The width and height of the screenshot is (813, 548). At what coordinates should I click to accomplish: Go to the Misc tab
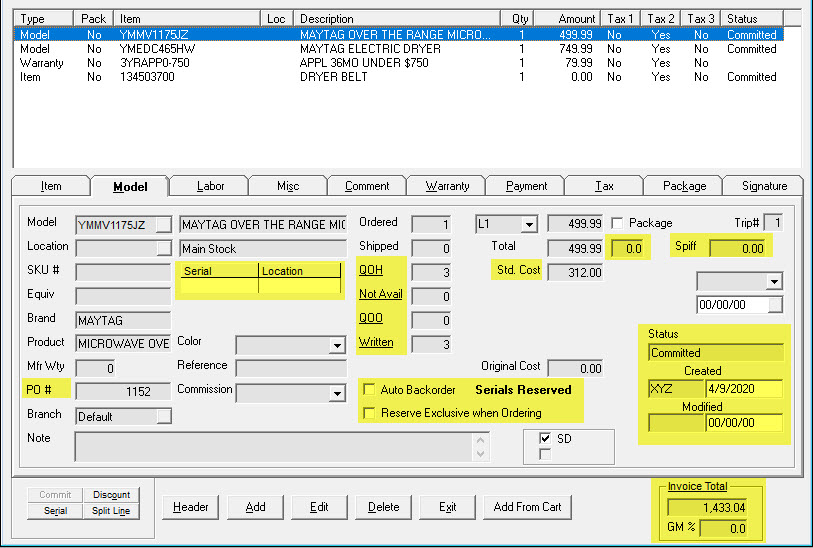coord(288,186)
